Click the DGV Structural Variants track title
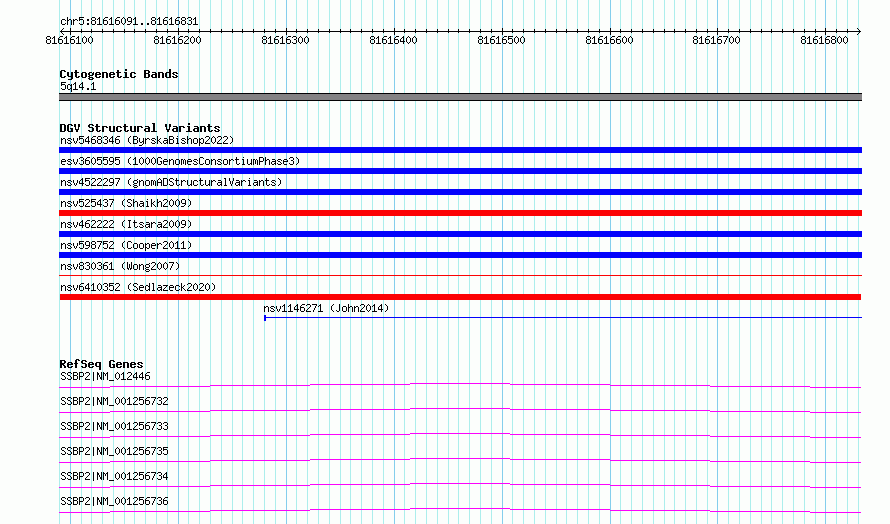 pos(140,128)
